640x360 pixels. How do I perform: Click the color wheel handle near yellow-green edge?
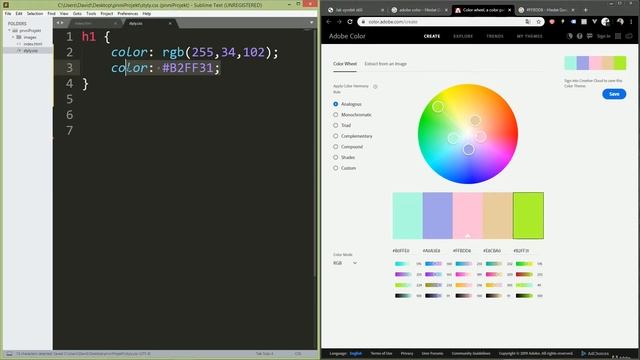[x=438, y=107]
